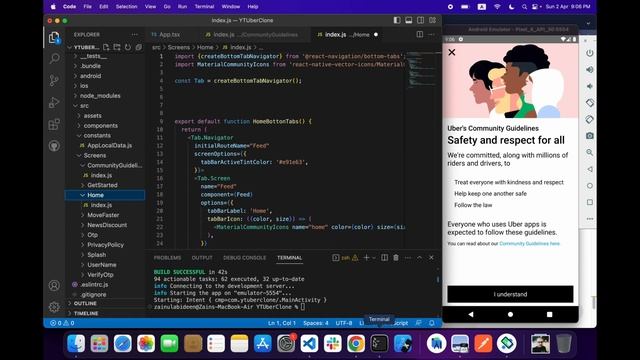Viewport: 640px width, 360px height.
Task: Close the terminal panel
Action: pos(431,258)
